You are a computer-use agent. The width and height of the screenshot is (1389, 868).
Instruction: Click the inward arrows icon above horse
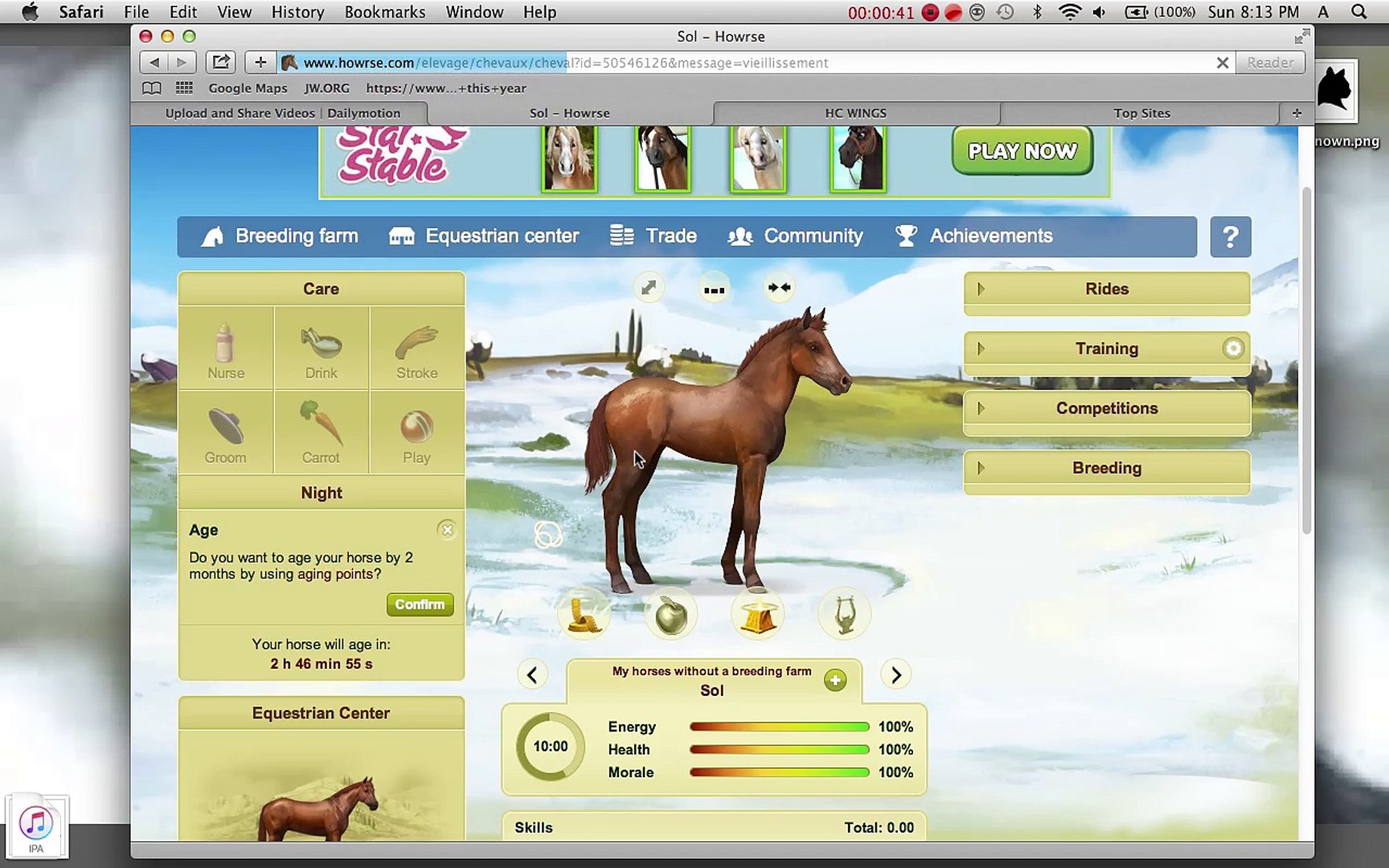tap(779, 288)
